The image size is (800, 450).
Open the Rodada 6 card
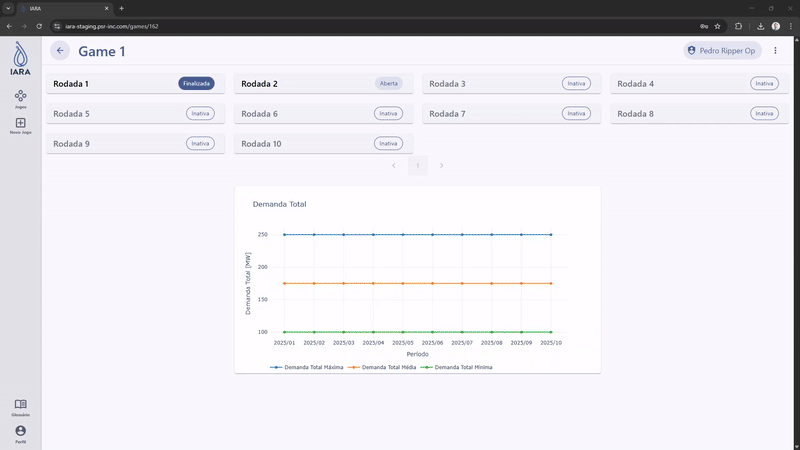pyautogui.click(x=323, y=113)
